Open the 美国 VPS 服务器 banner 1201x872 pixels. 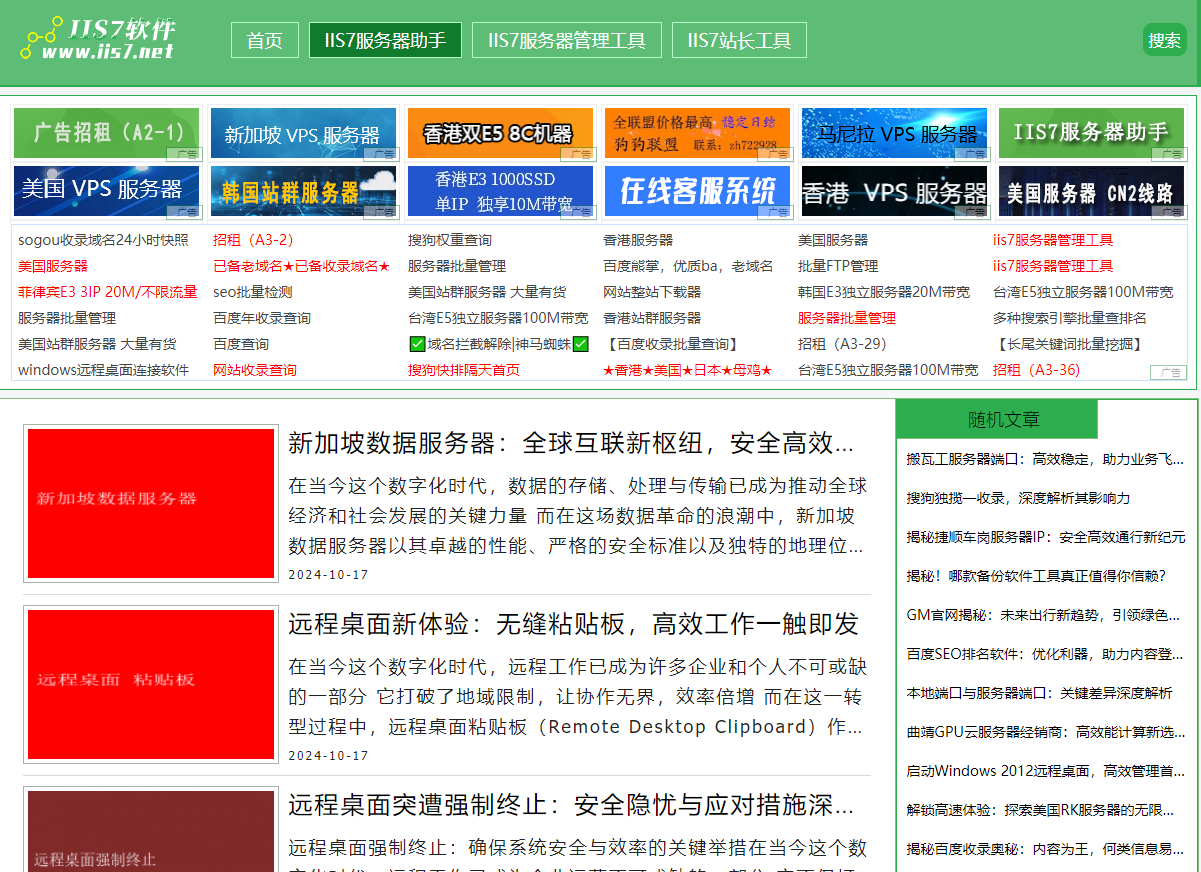pyautogui.click(x=107, y=191)
